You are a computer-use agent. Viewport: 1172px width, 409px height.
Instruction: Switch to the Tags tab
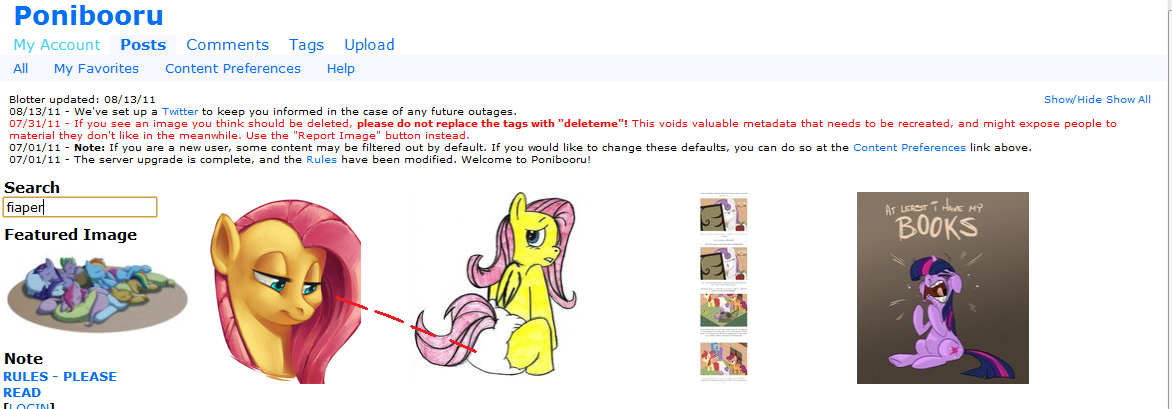(306, 45)
